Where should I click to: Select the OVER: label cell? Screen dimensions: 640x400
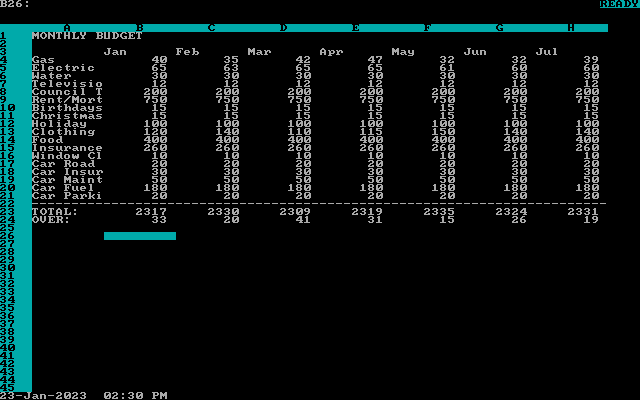point(51,220)
